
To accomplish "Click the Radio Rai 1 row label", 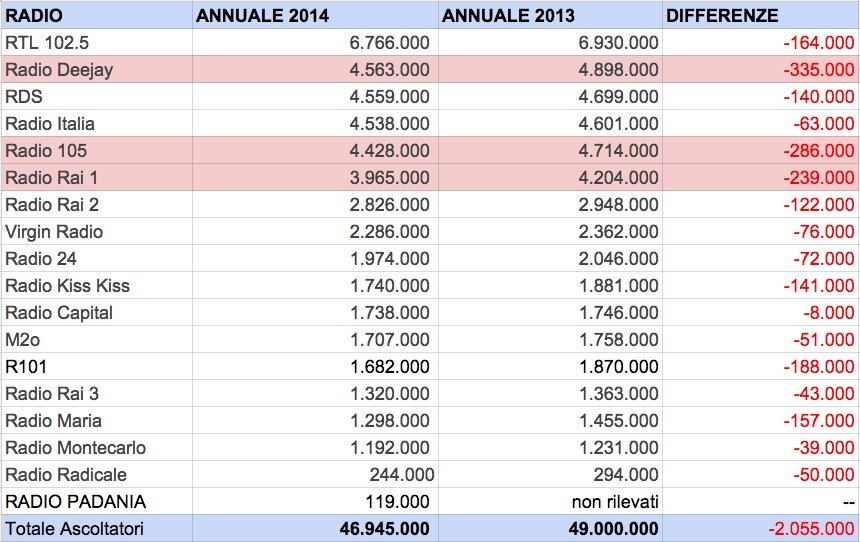I will point(52,177).
